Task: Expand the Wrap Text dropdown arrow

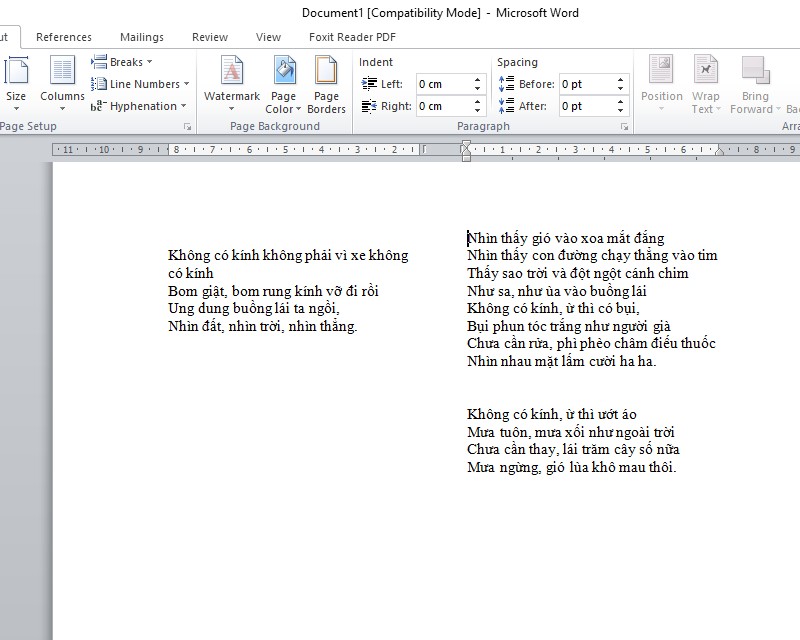Action: 718,109
